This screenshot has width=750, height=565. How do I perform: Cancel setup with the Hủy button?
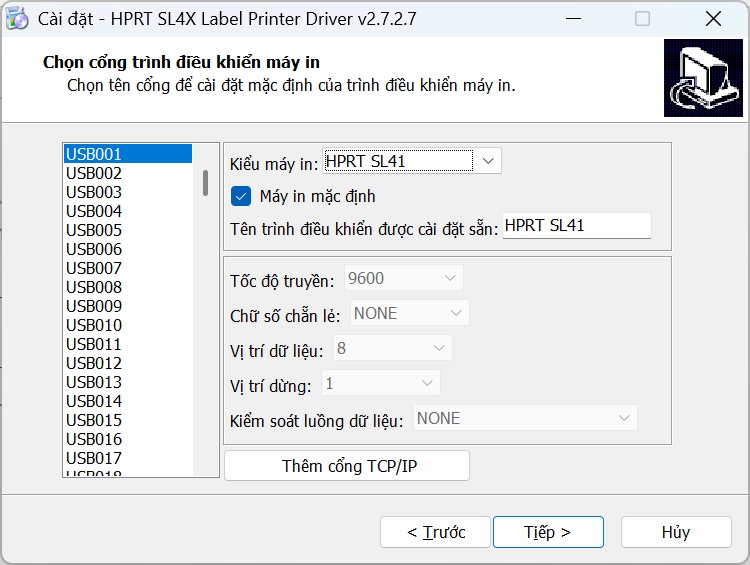point(675,532)
